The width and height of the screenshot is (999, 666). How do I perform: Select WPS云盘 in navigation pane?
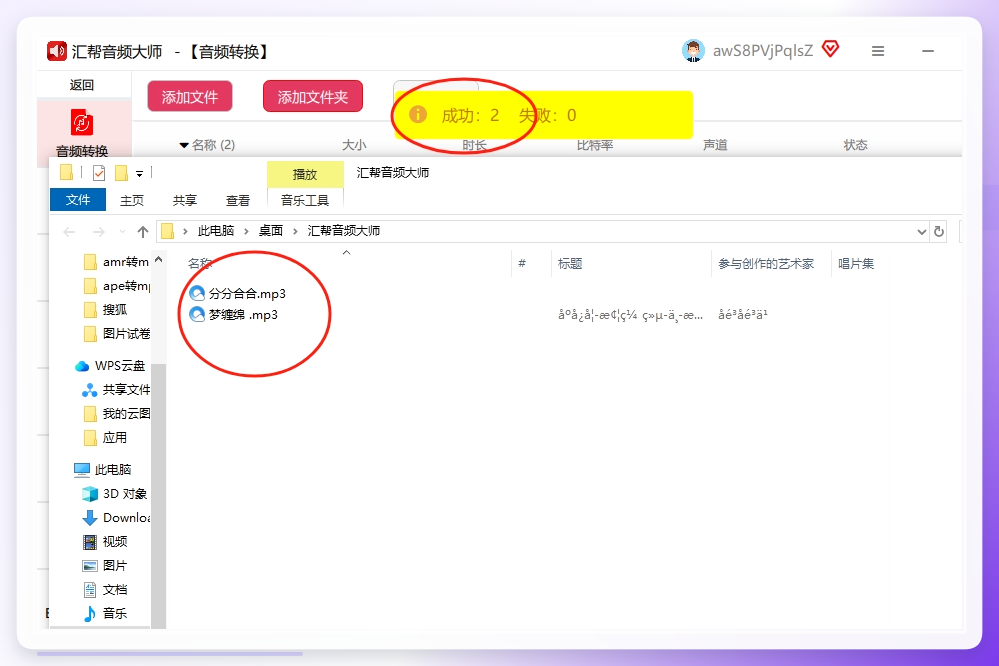click(110, 365)
